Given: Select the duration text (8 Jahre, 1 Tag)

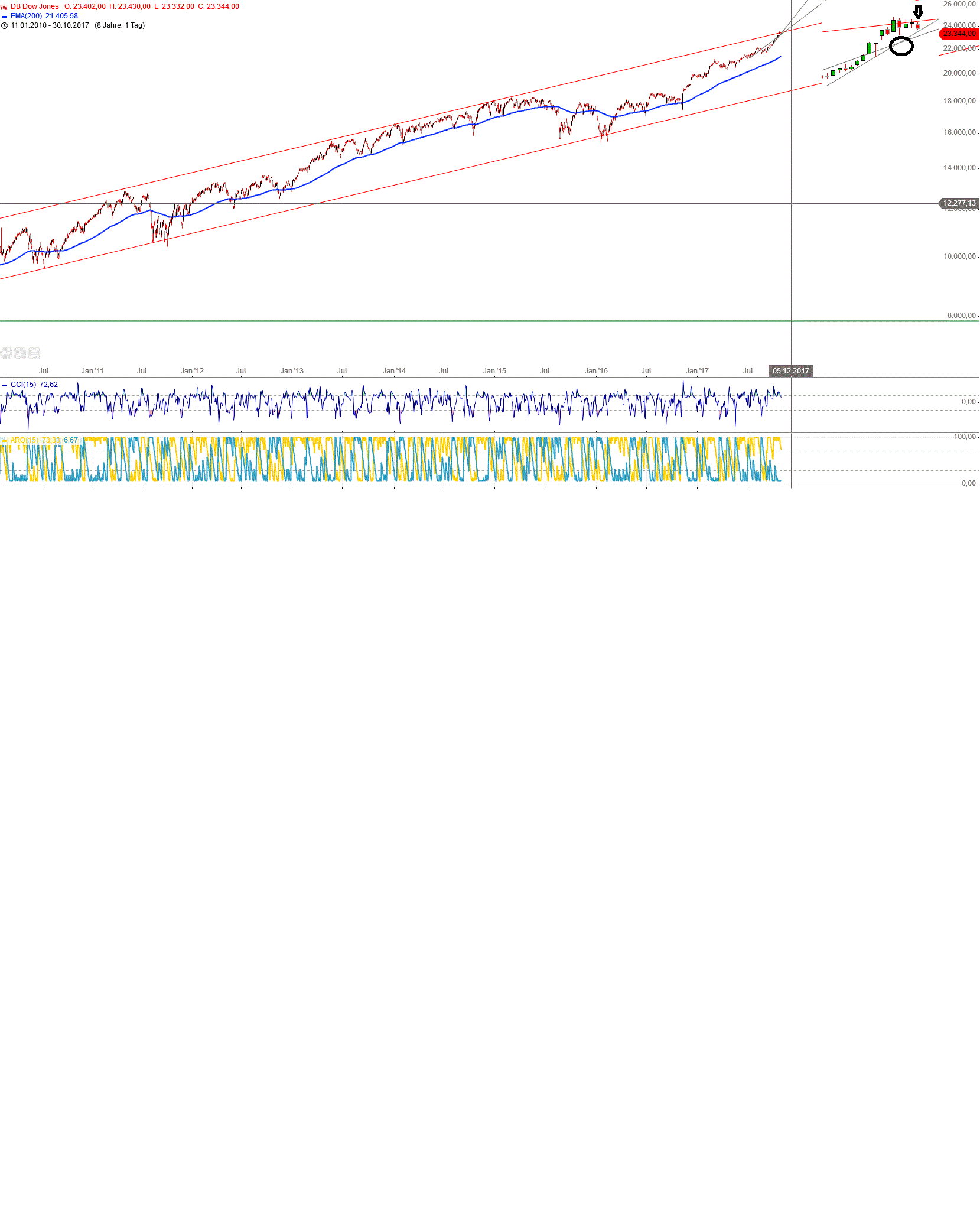Looking at the screenshot, I should pyautogui.click(x=119, y=25).
